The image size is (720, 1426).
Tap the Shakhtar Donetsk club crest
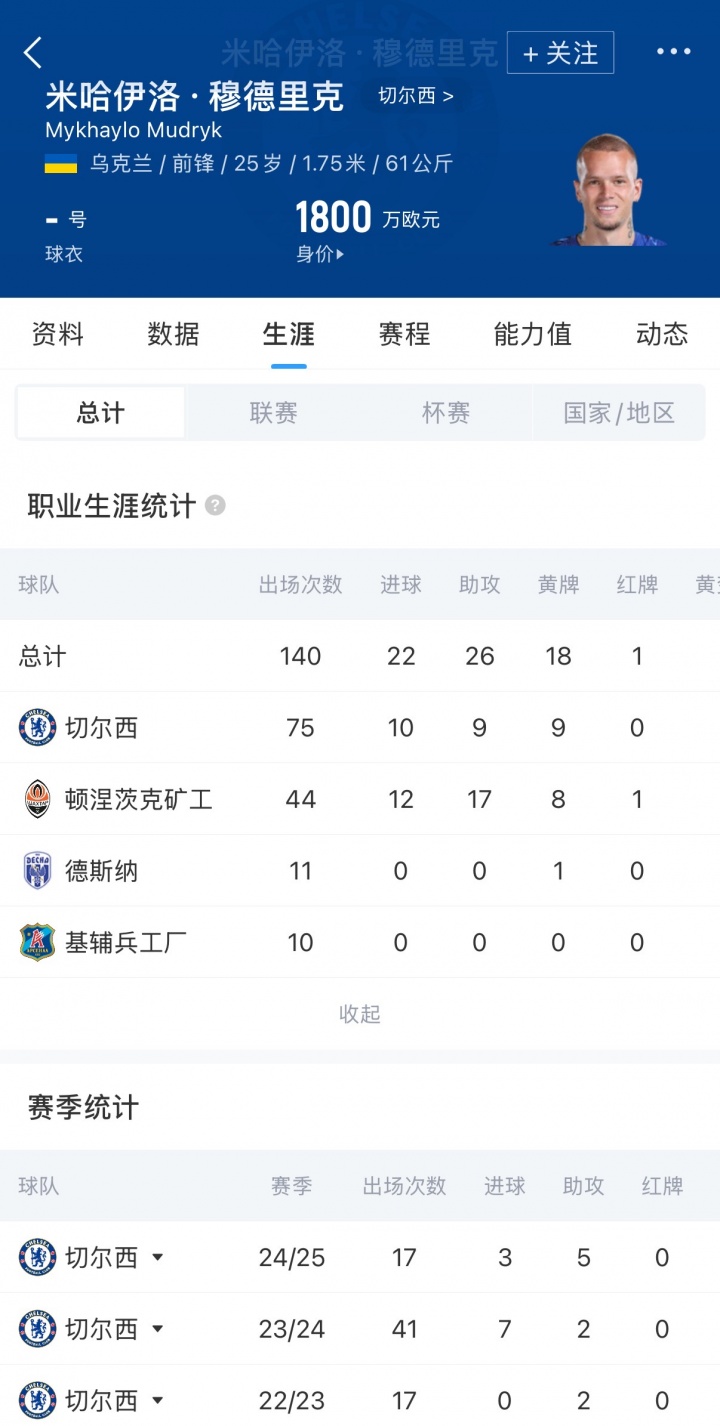(37, 799)
